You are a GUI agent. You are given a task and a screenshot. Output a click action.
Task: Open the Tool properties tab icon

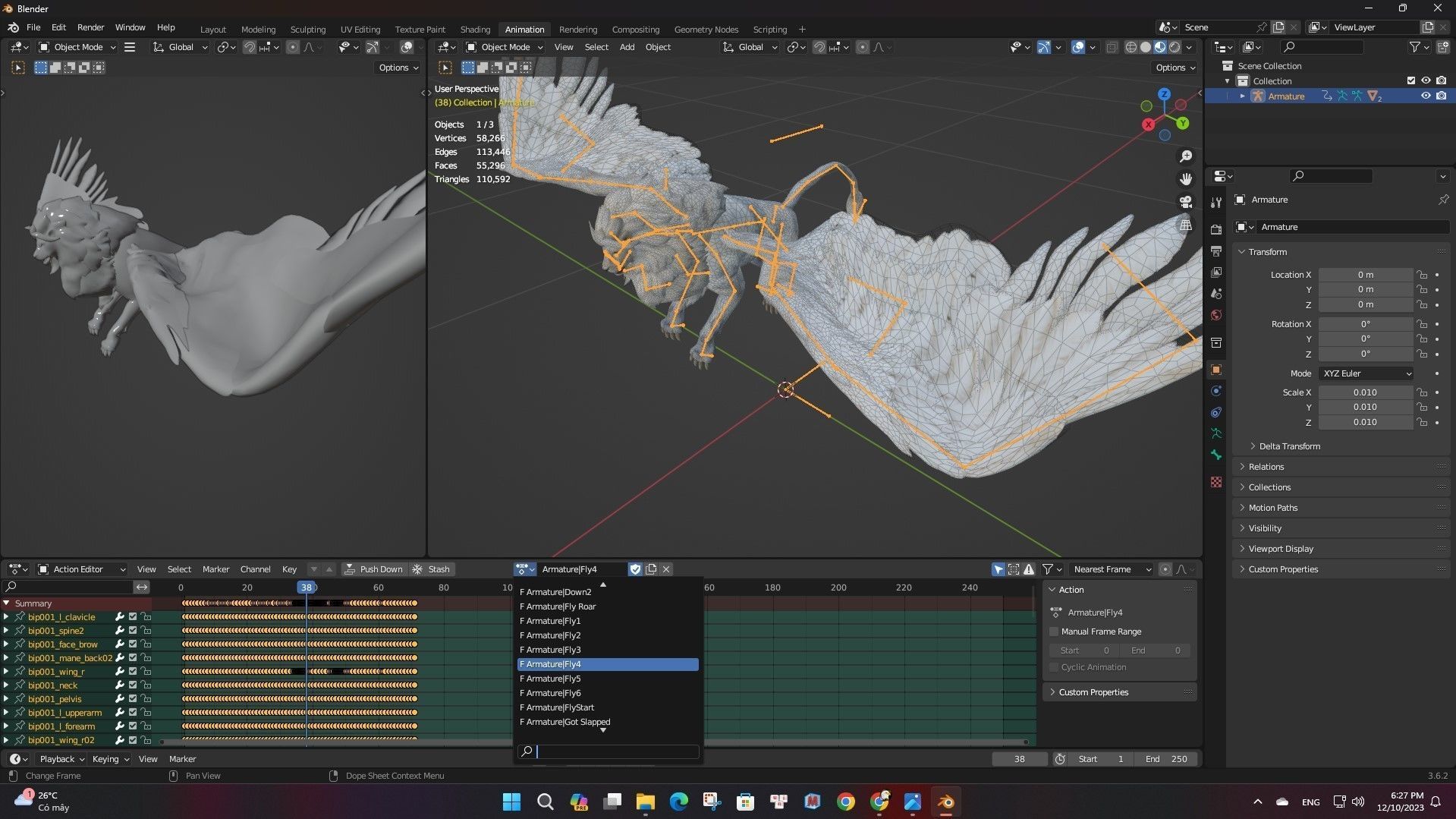[x=1216, y=203]
